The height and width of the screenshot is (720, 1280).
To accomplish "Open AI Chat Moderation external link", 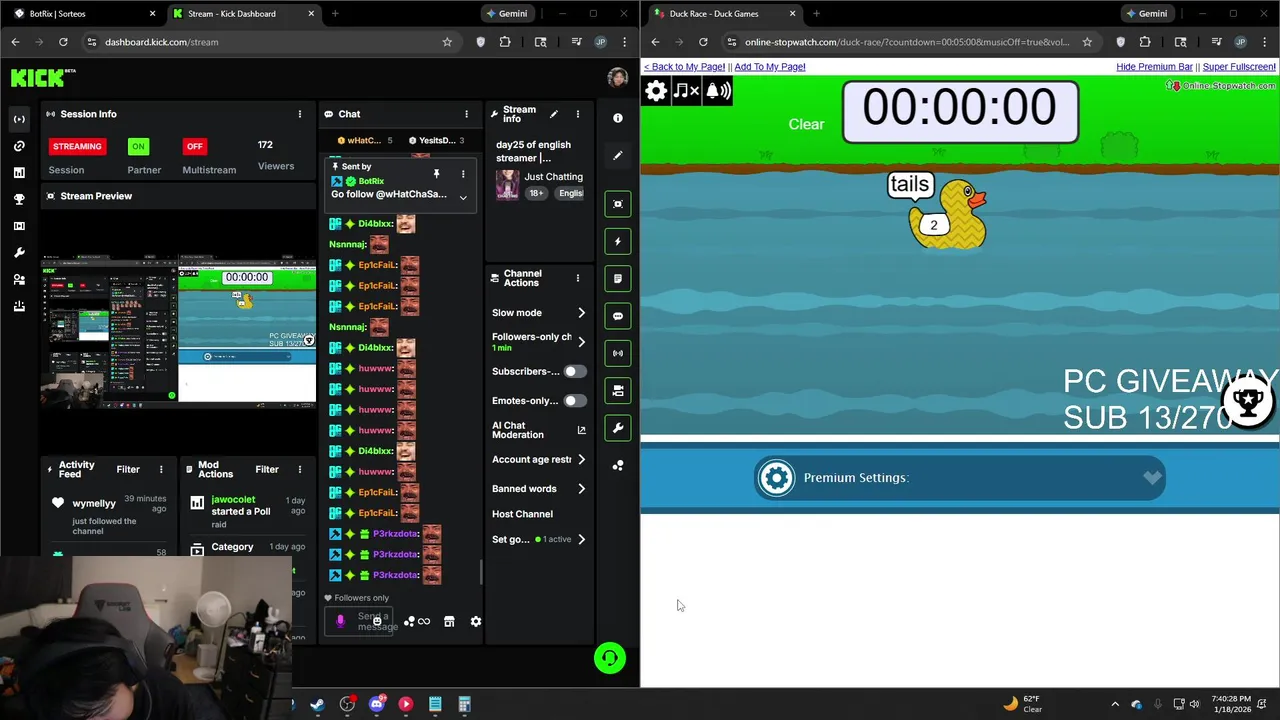I will pos(582,430).
